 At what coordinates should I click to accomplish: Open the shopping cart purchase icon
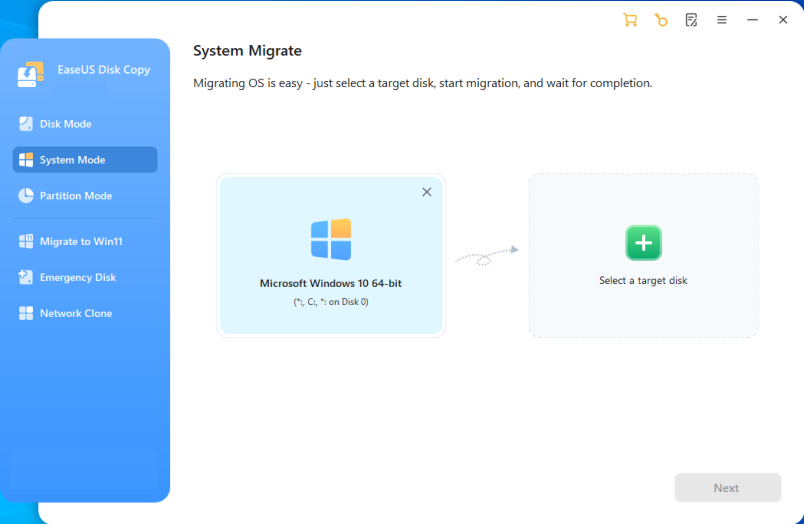pos(630,20)
